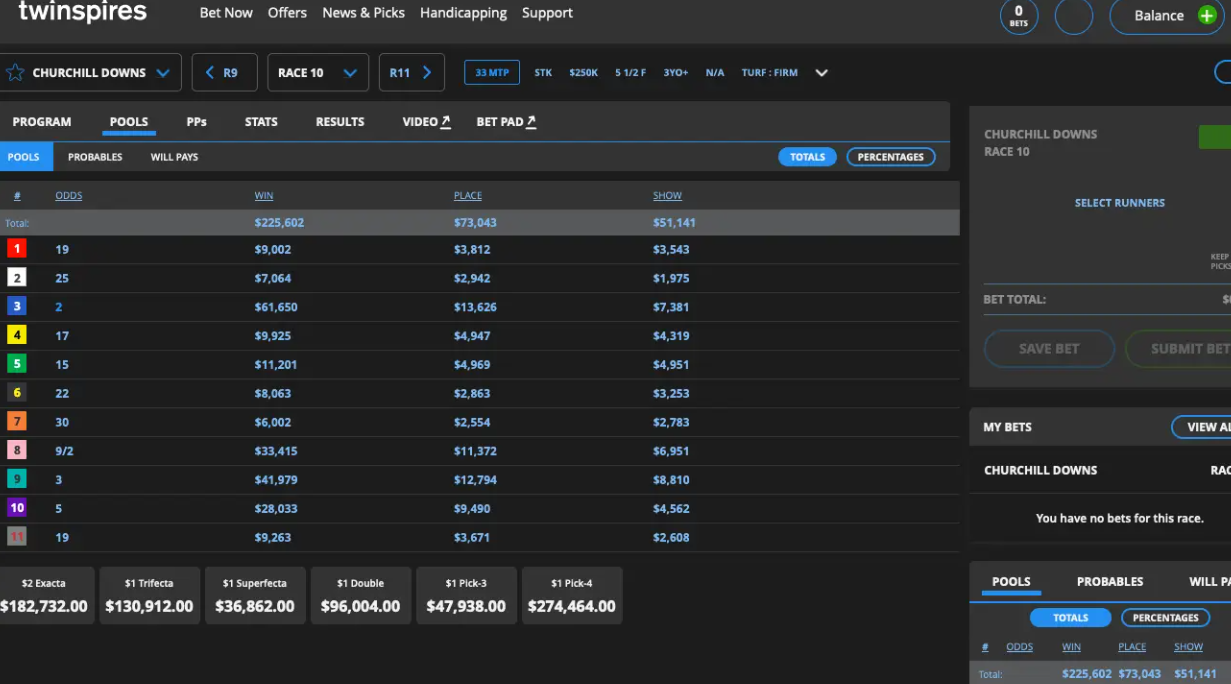Select the PROBABLES sub-tab
Image resolution: width=1231 pixels, height=684 pixels.
tap(95, 157)
